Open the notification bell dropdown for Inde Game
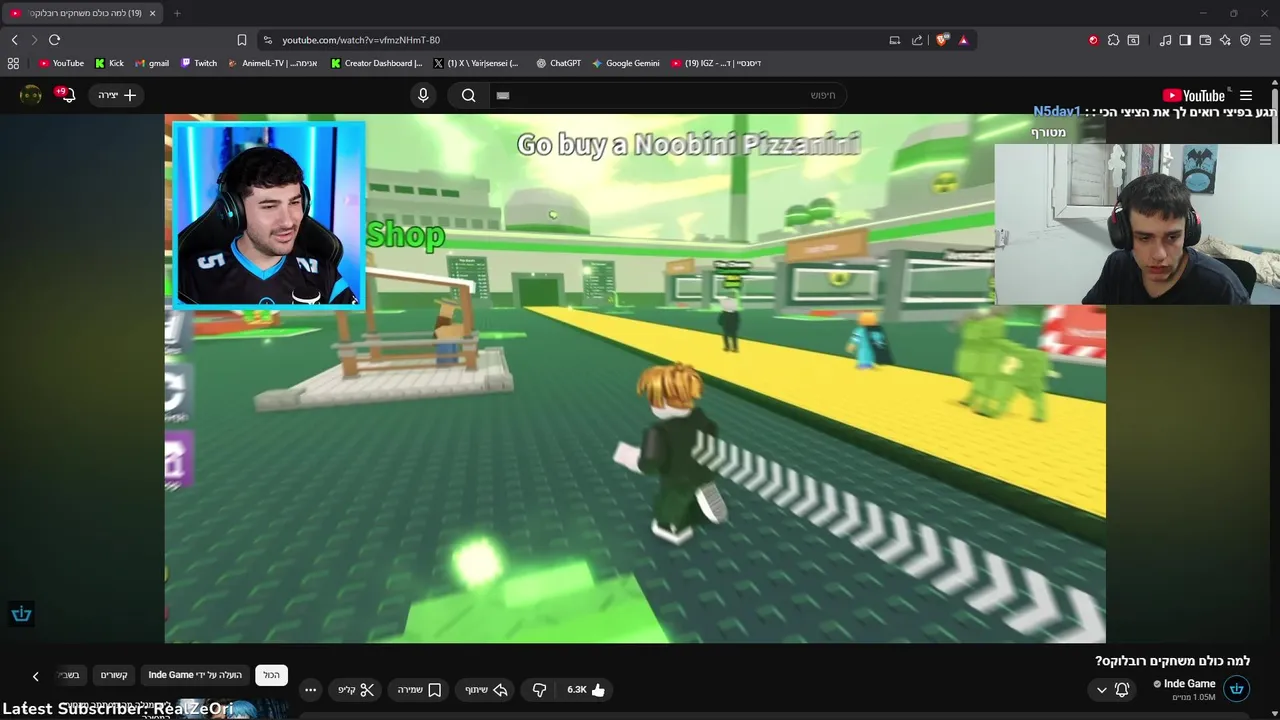This screenshot has width=1280, height=720. (x=1112, y=690)
